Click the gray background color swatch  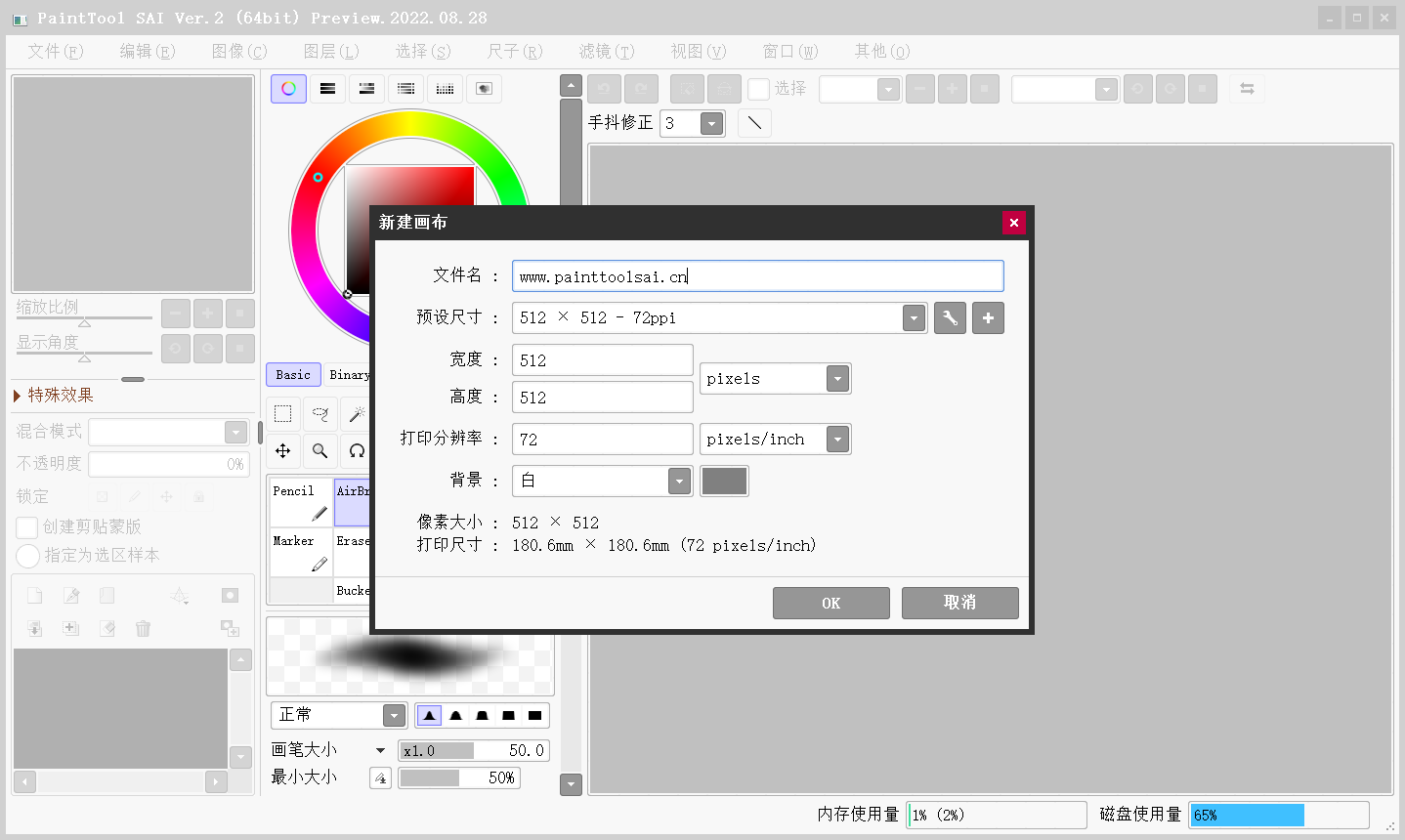point(724,481)
